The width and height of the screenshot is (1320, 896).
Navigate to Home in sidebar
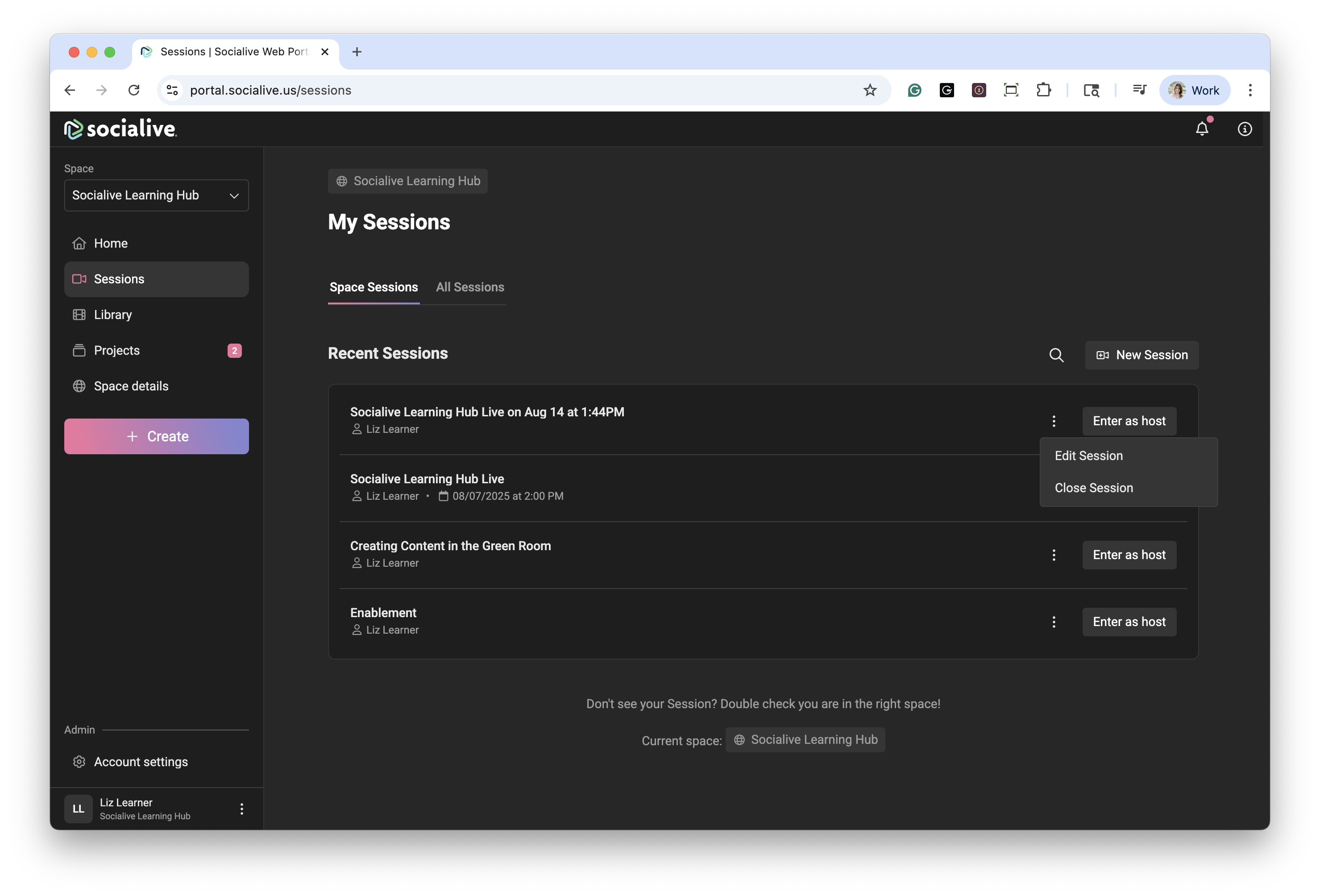tap(110, 243)
